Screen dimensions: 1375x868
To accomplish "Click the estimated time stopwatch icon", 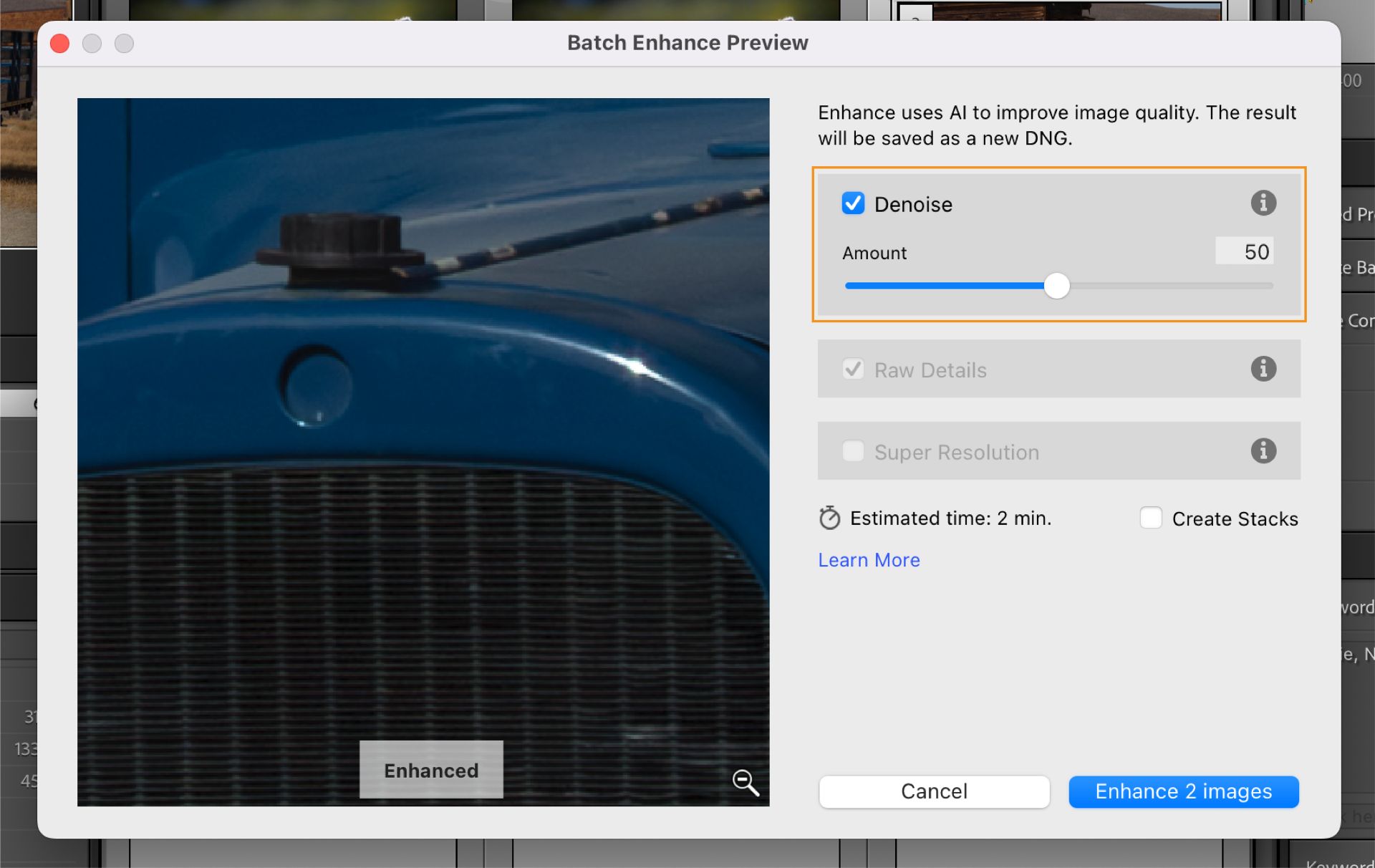I will point(829,518).
